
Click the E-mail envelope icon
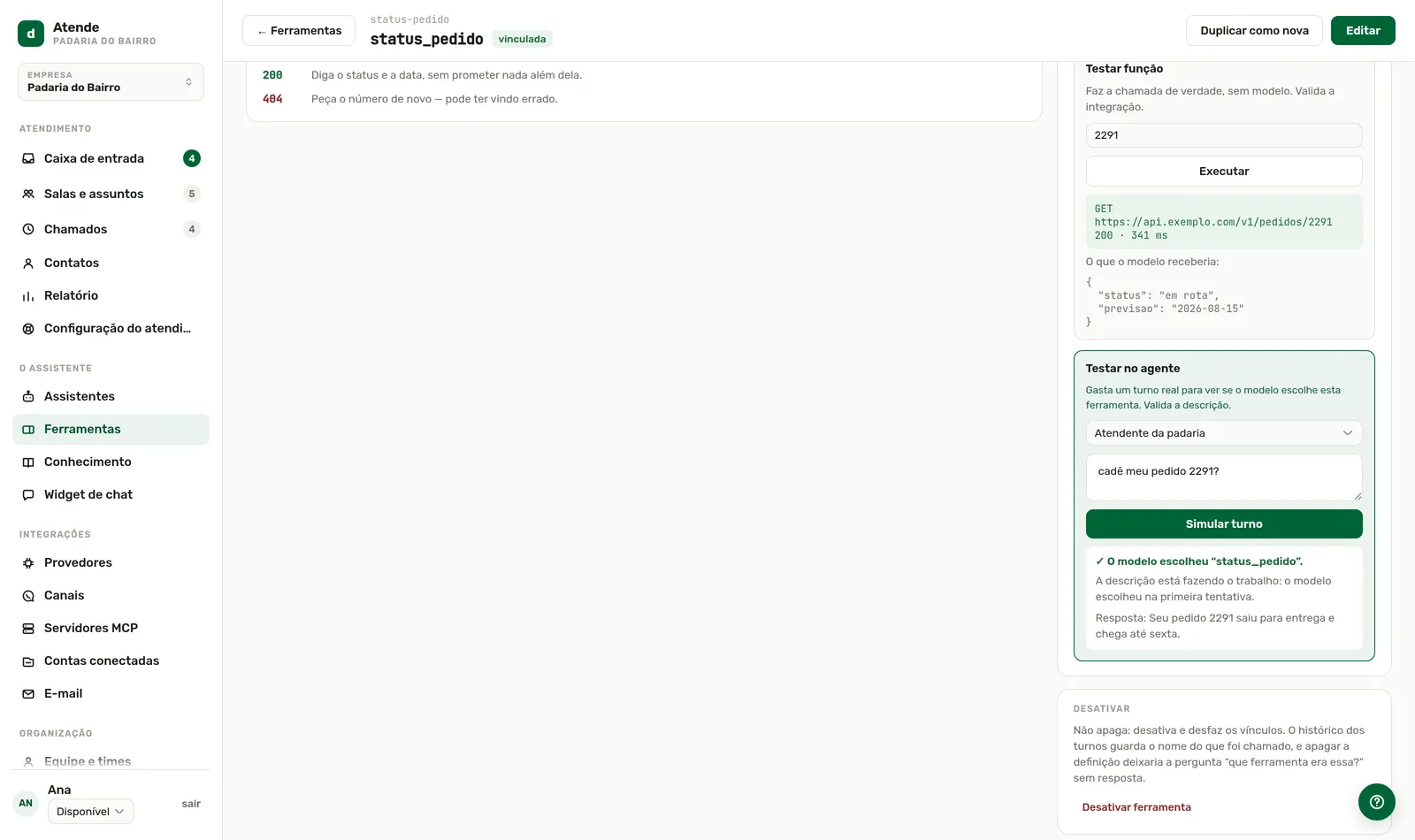(28, 693)
